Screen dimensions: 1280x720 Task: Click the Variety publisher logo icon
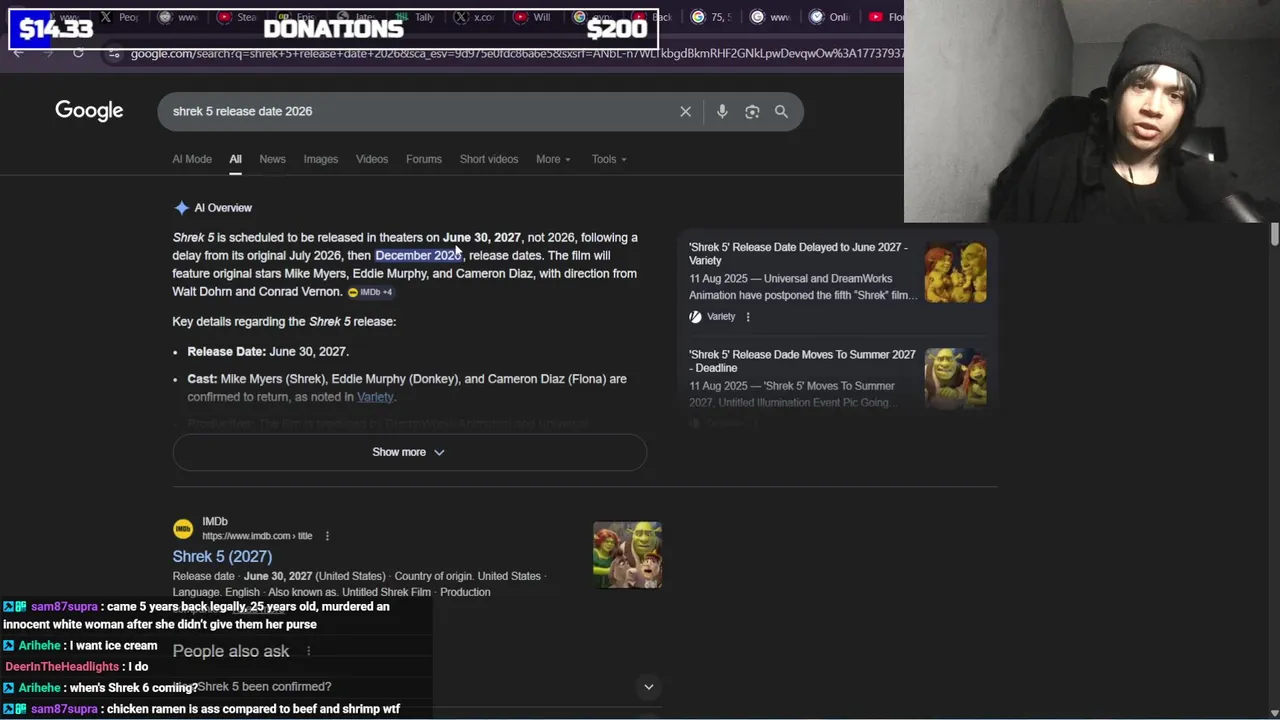coord(695,316)
